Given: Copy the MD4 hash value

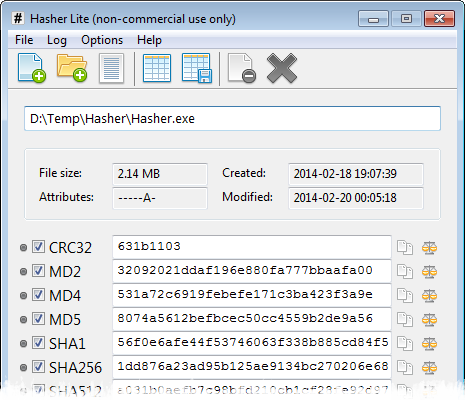Looking at the screenshot, I should click(405, 296).
